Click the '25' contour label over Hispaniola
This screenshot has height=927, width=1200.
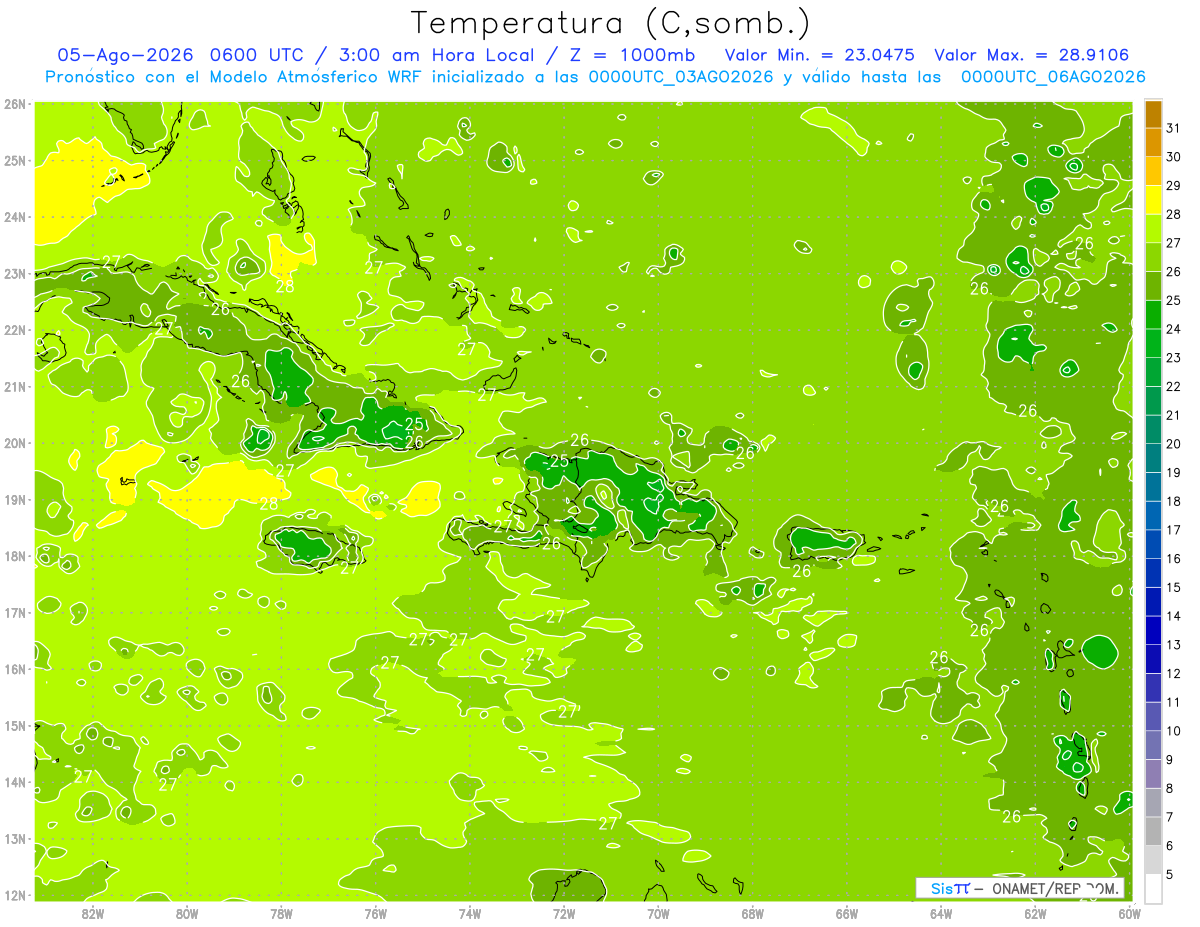[558, 461]
